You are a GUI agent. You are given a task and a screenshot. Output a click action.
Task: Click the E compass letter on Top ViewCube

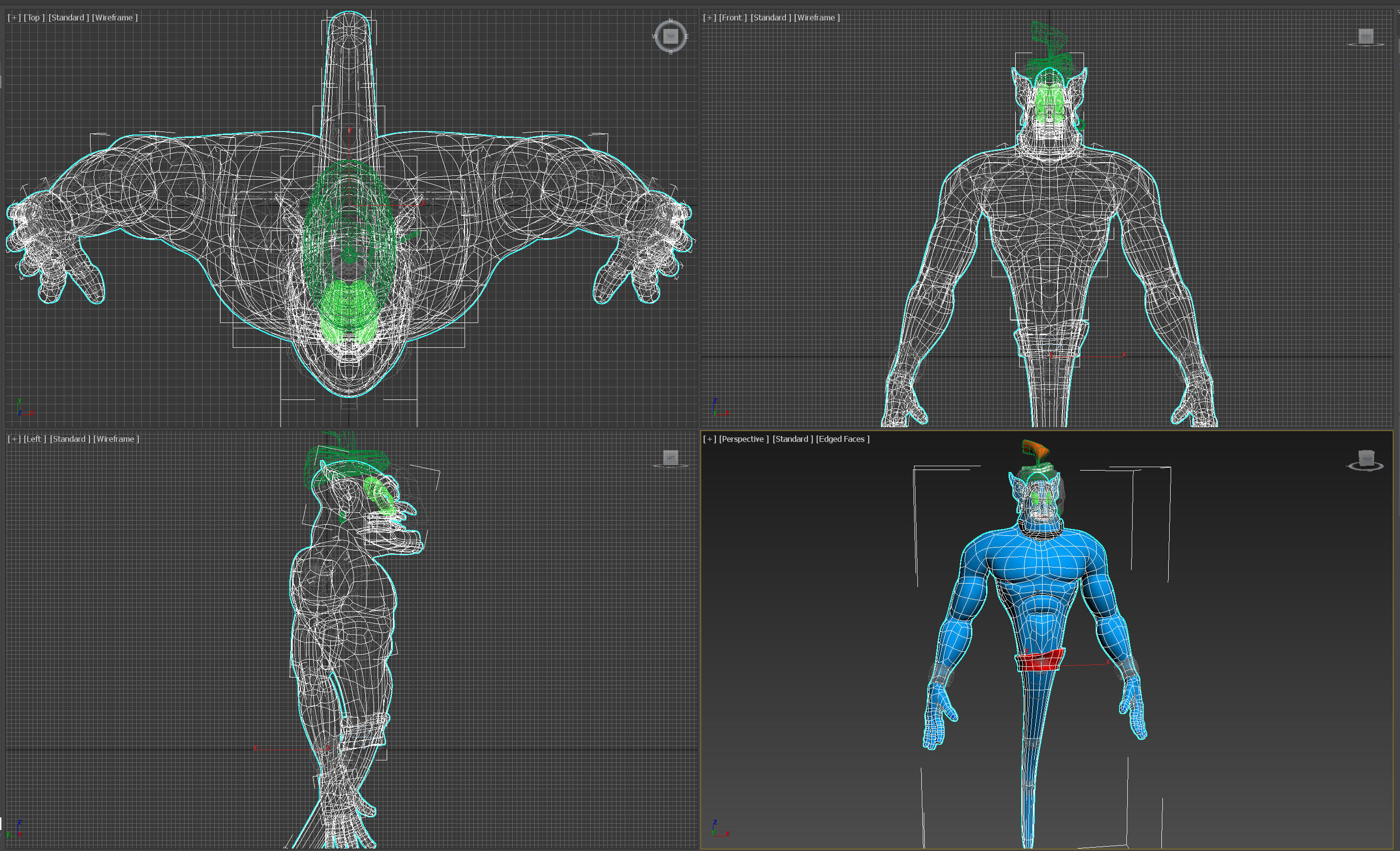(686, 37)
